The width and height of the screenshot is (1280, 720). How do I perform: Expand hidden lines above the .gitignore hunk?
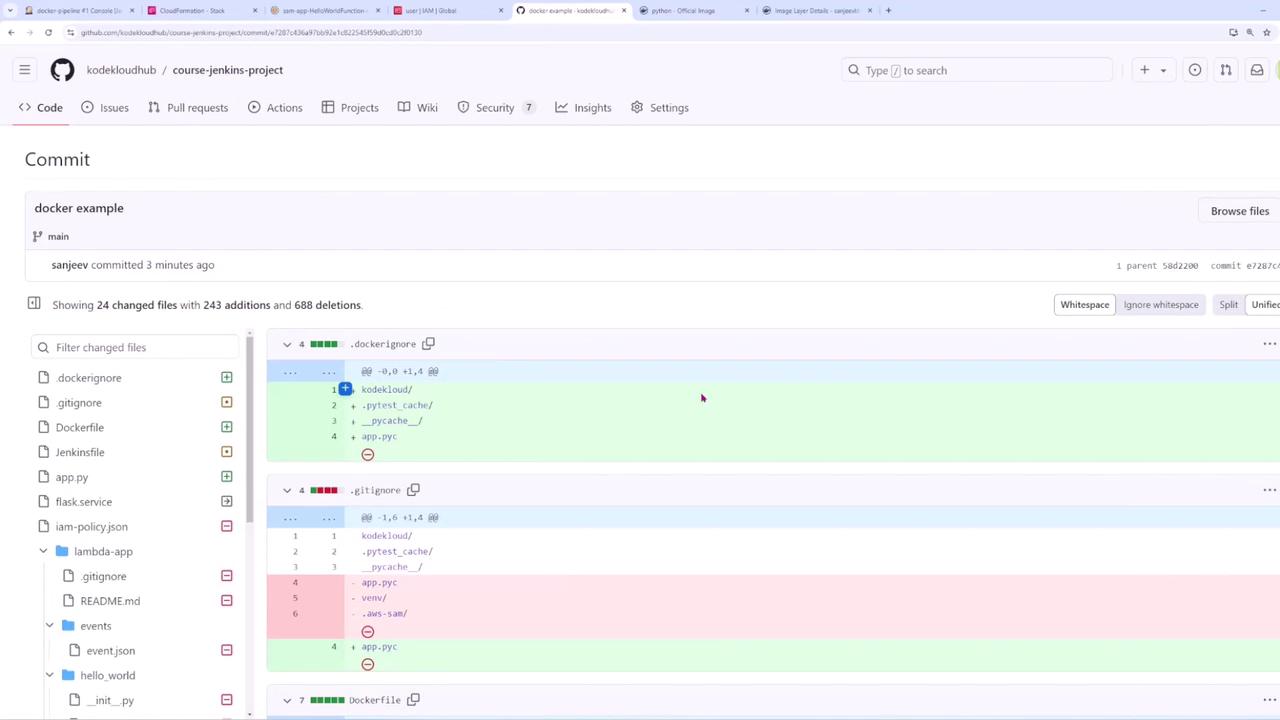pos(308,517)
